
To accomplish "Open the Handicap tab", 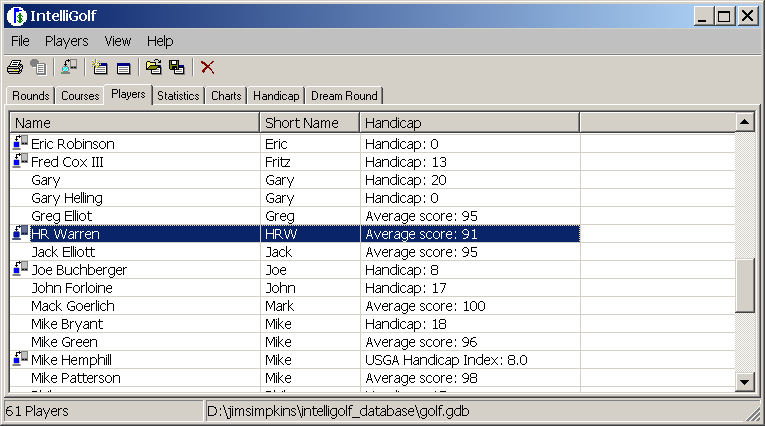I will click(x=276, y=96).
